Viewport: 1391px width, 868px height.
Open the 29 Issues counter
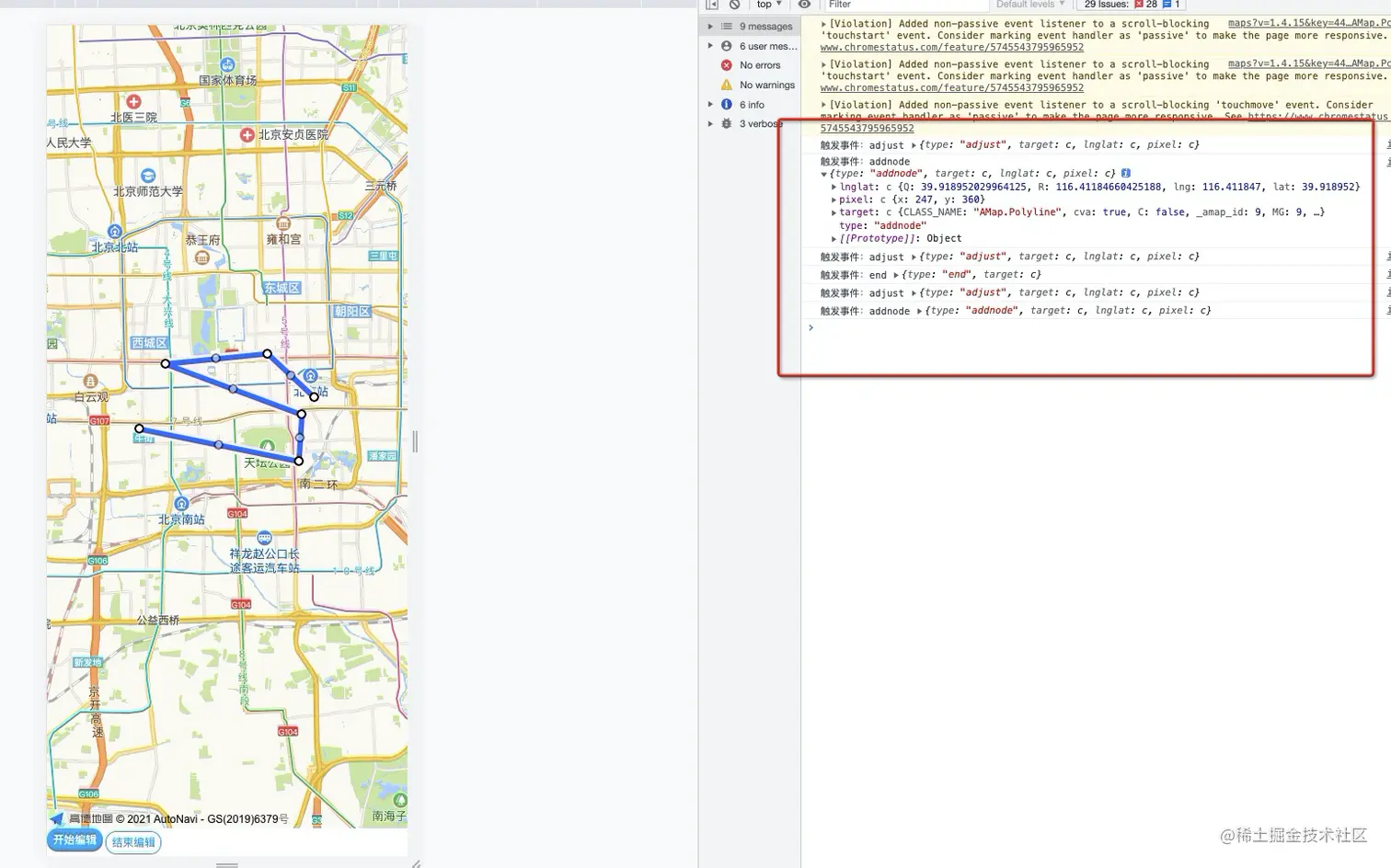pyautogui.click(x=1131, y=5)
